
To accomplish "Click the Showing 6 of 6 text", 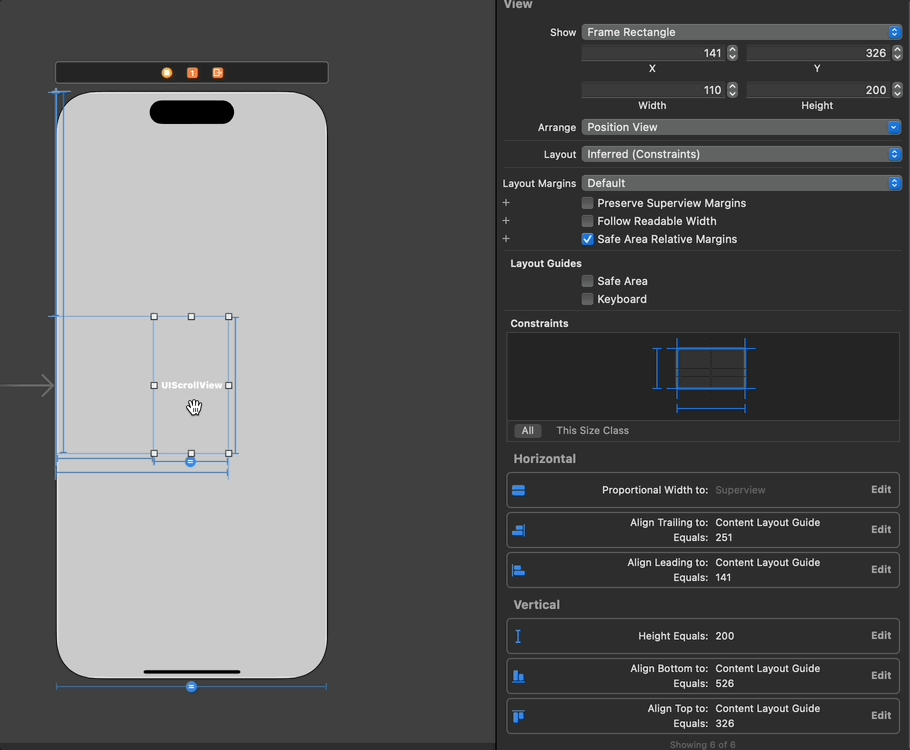I will [x=702, y=745].
